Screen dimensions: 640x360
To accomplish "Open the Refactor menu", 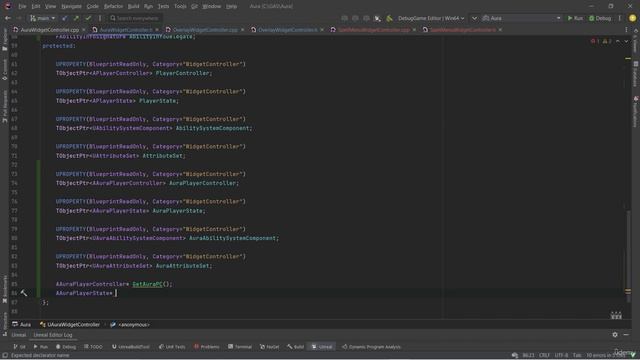I will [113, 6].
